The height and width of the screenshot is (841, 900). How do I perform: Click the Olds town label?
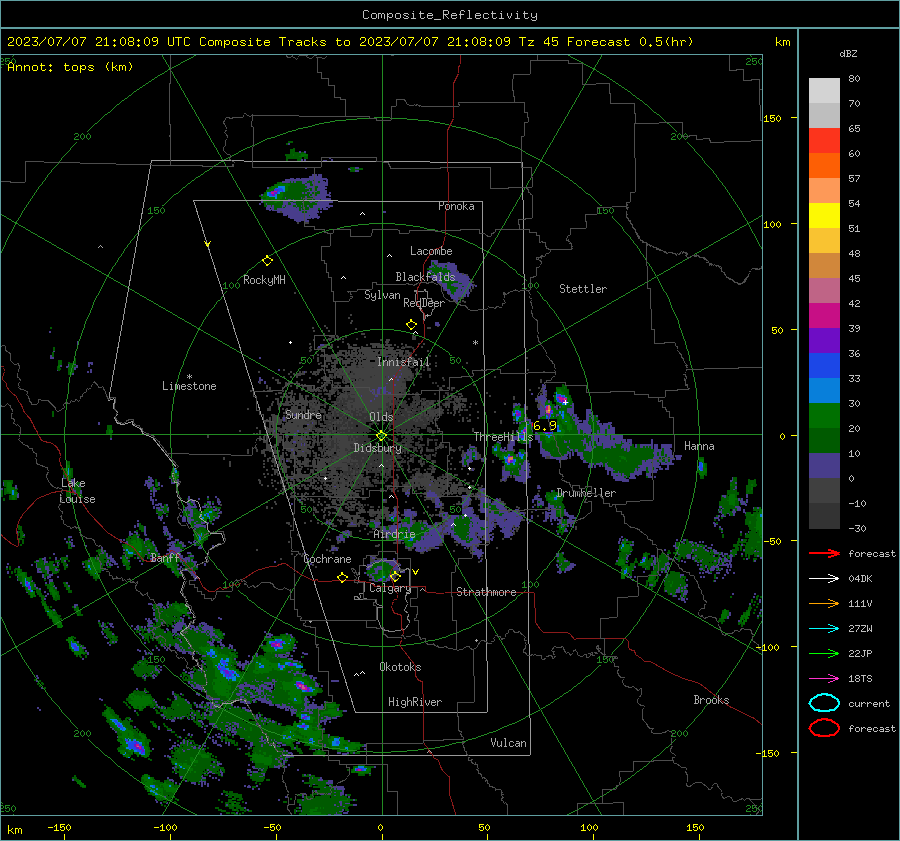381,417
